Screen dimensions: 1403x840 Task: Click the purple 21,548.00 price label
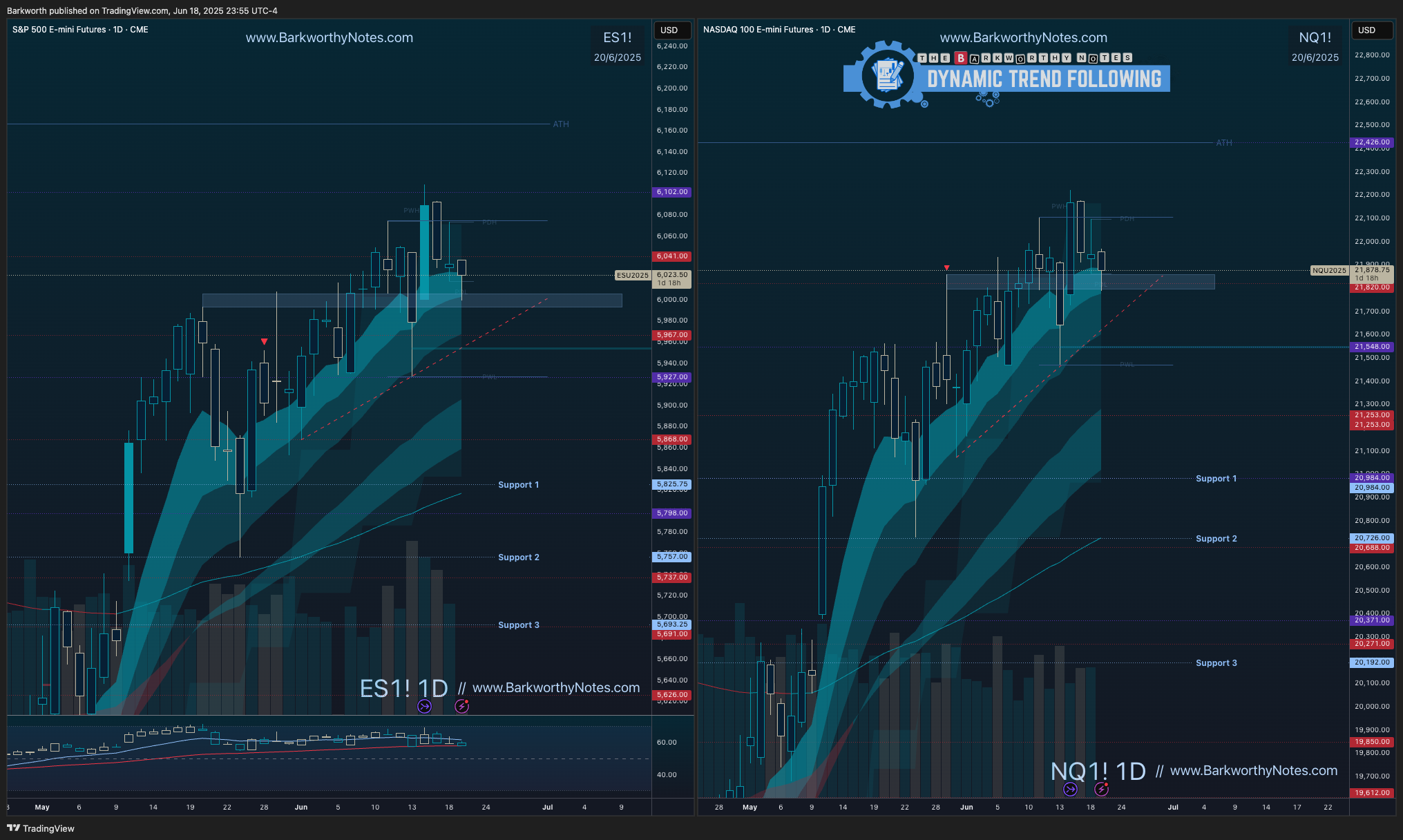(1372, 347)
